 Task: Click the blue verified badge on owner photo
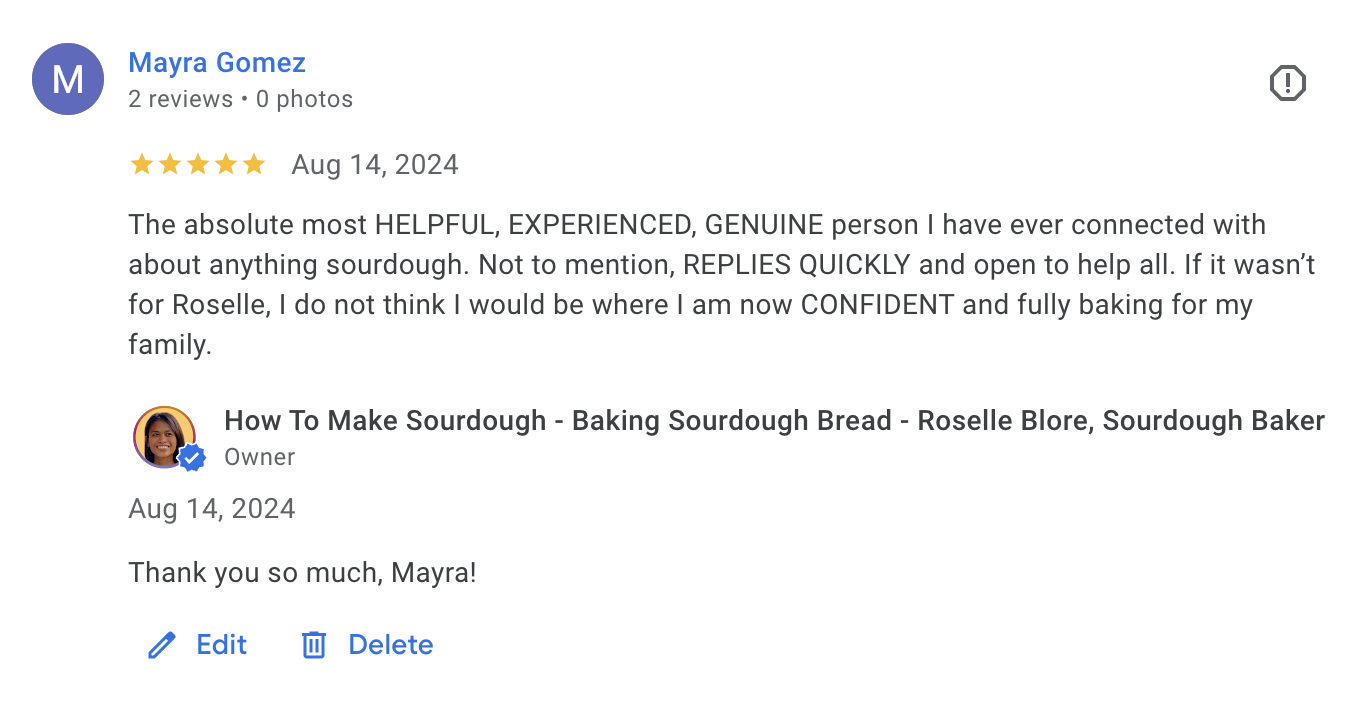click(192, 457)
